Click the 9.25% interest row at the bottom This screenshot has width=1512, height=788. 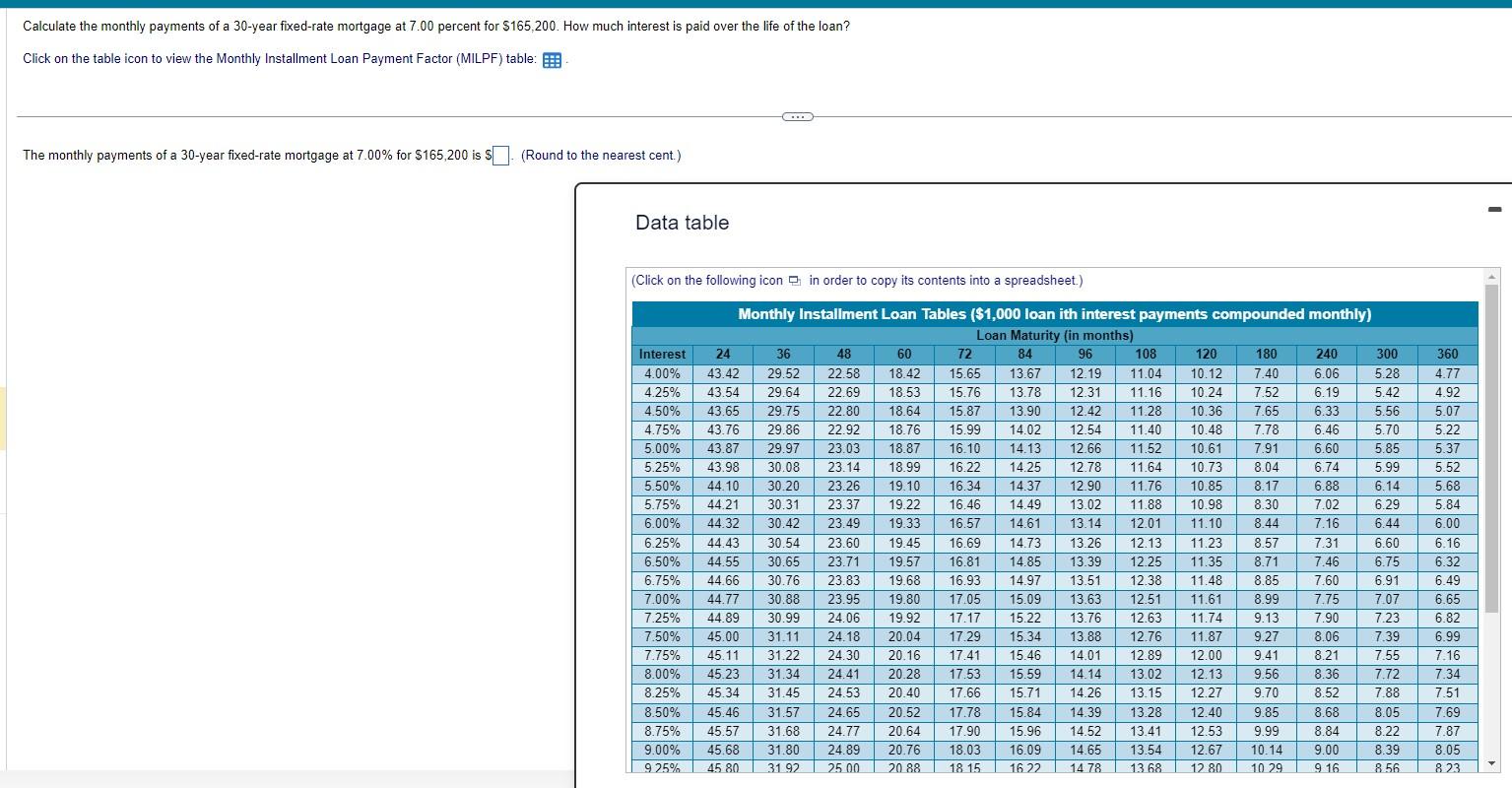coord(661,768)
